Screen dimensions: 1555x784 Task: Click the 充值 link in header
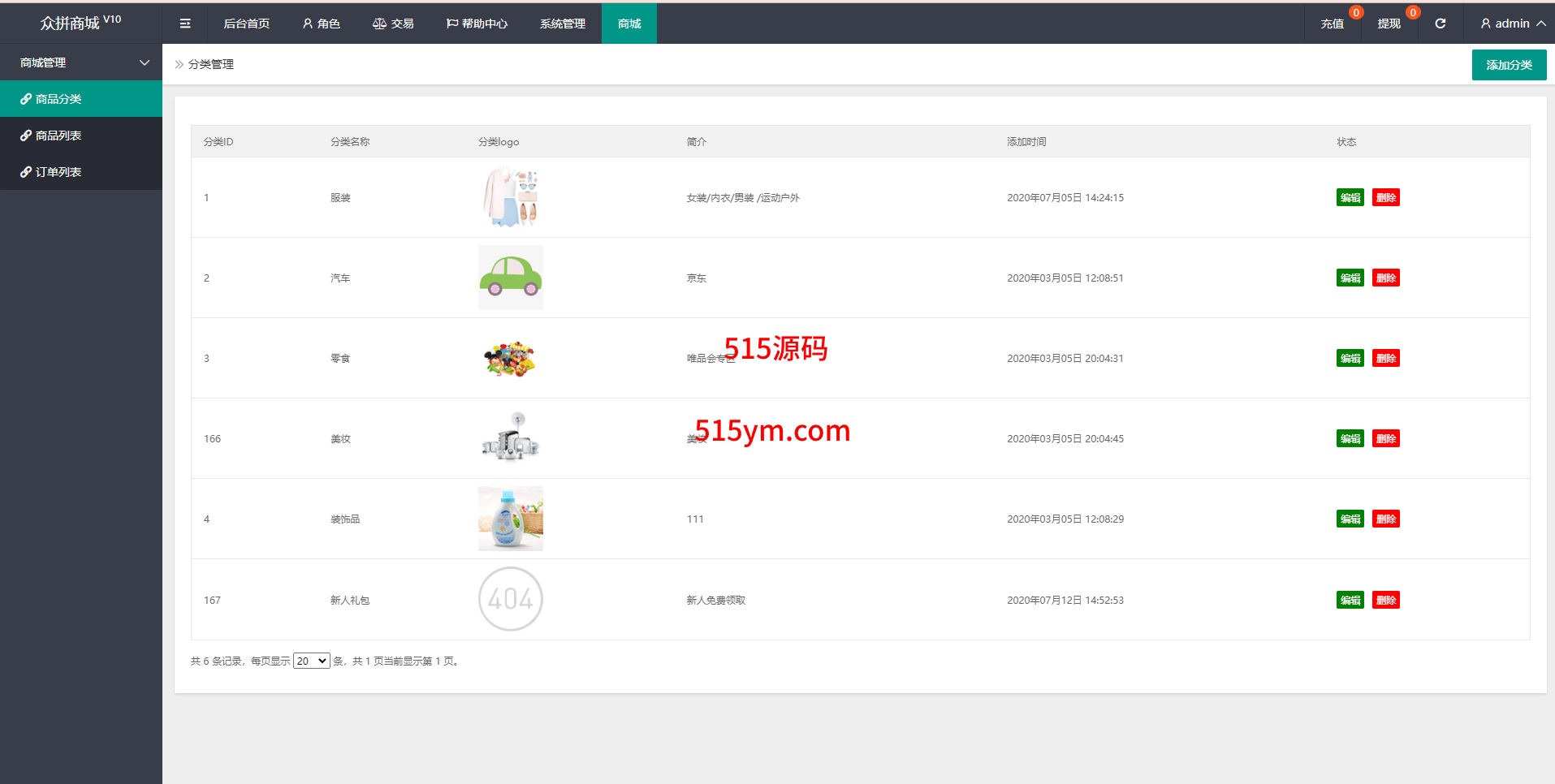[1332, 24]
